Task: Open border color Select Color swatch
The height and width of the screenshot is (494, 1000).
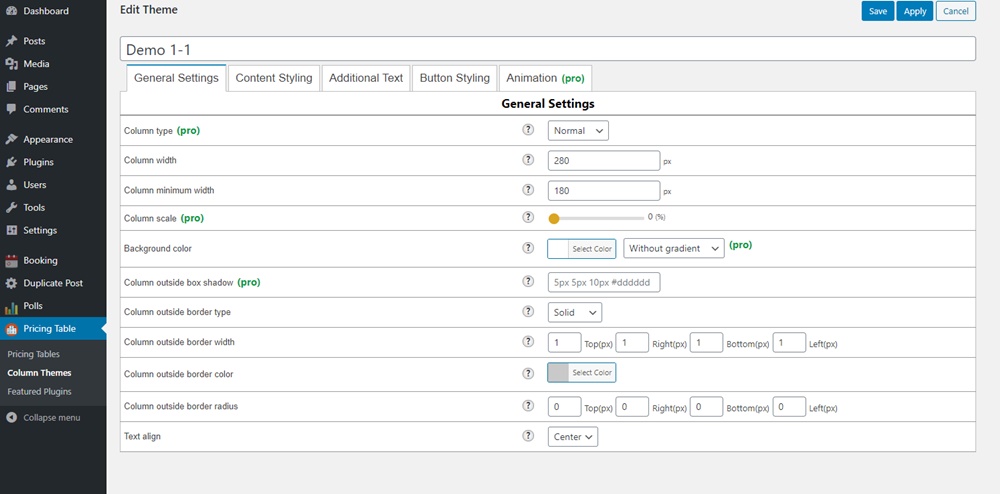Action: click(x=582, y=372)
